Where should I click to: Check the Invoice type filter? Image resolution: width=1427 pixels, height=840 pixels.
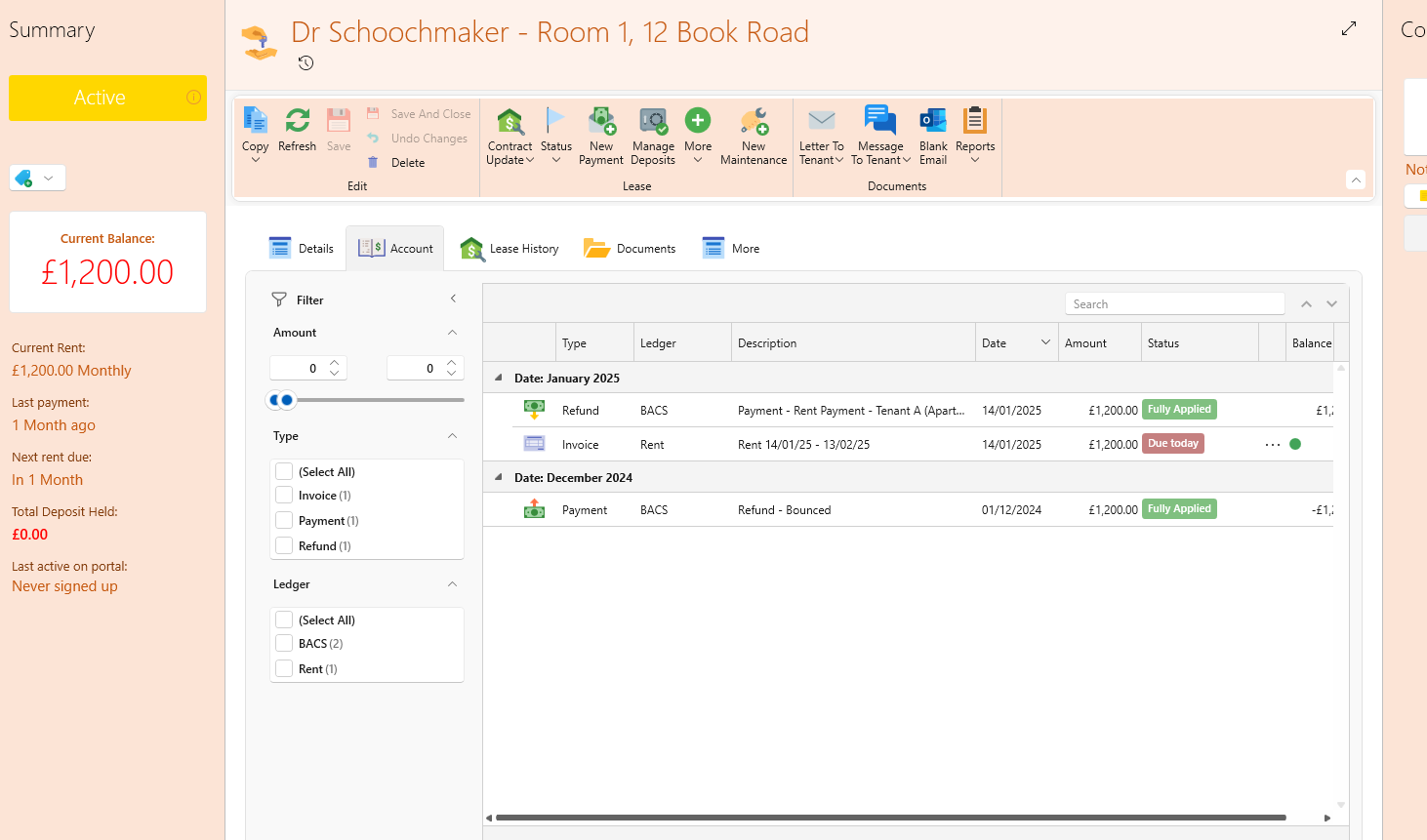(x=284, y=496)
